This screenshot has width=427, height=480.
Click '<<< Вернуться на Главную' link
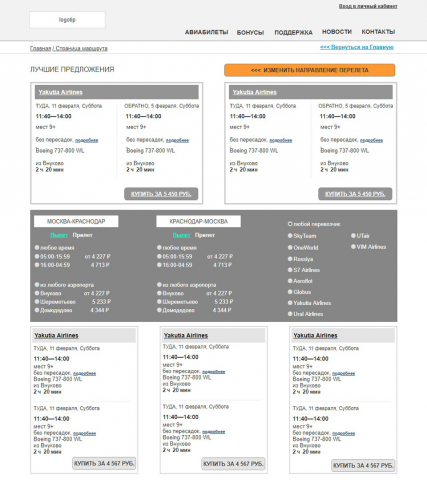(x=357, y=47)
